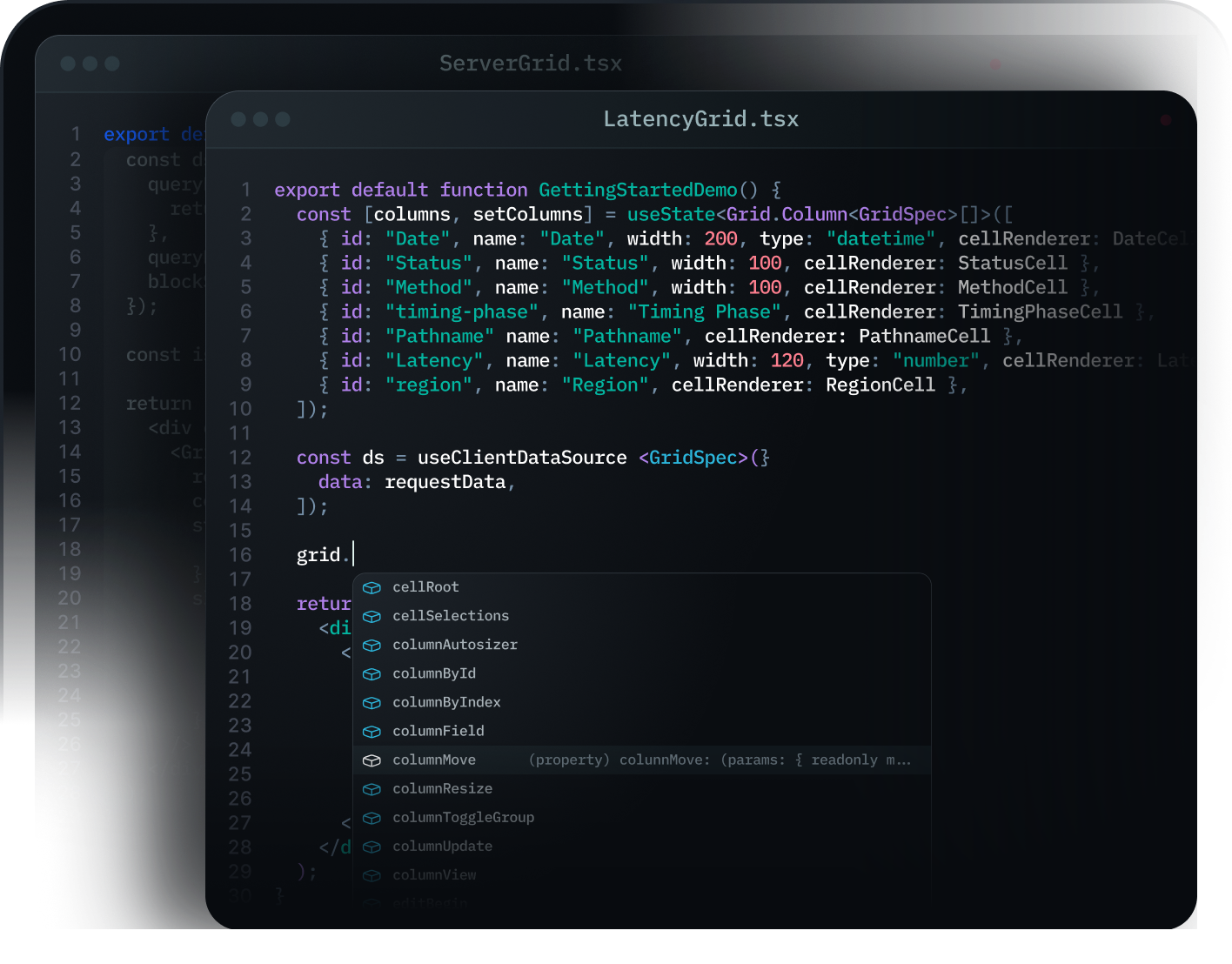Select cellRoot from the autocomplete list
Image resolution: width=1232 pixels, height=964 pixels.
[x=642, y=587]
